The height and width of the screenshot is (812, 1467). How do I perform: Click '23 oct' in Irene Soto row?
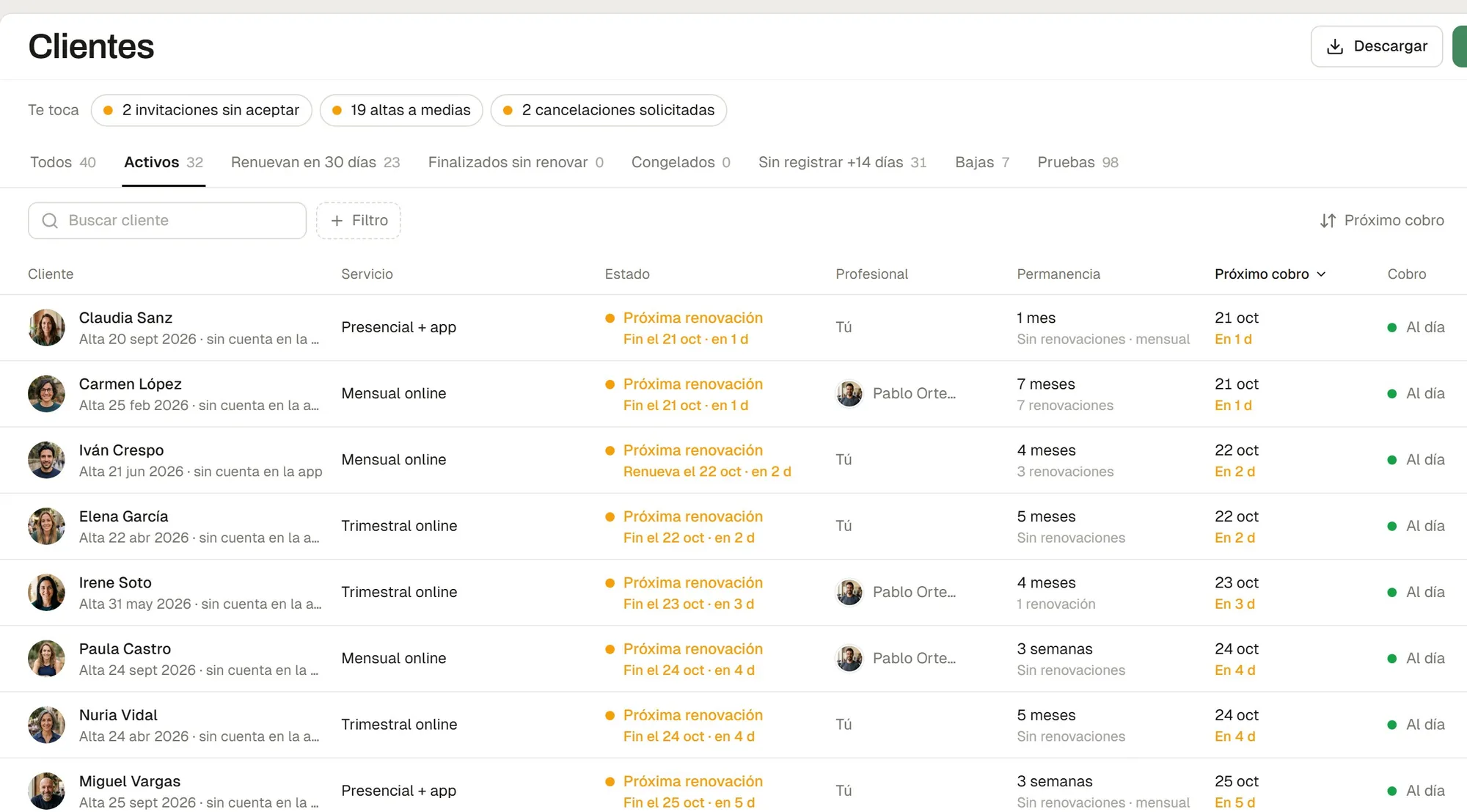[x=1237, y=583]
